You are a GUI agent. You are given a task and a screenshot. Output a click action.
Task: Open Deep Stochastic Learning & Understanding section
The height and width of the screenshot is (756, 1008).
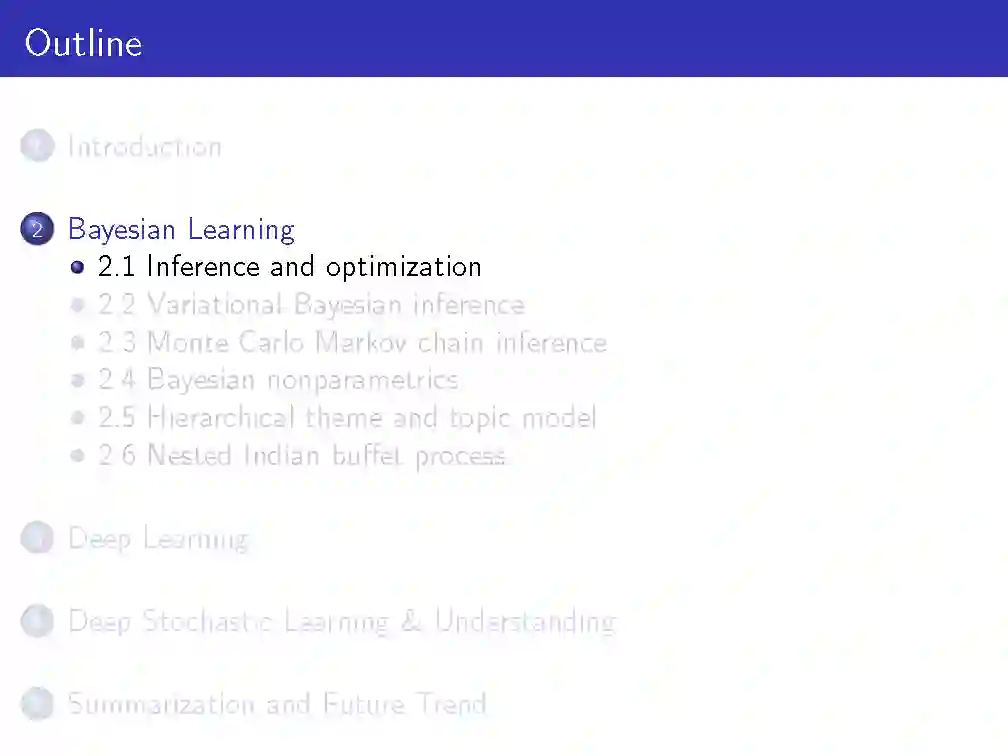click(x=341, y=622)
